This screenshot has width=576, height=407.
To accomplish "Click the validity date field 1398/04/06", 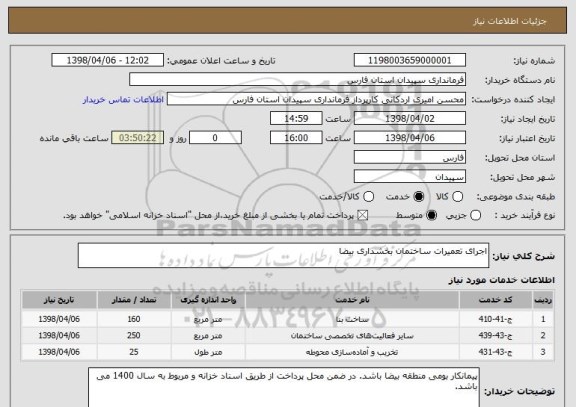I will [x=410, y=138].
